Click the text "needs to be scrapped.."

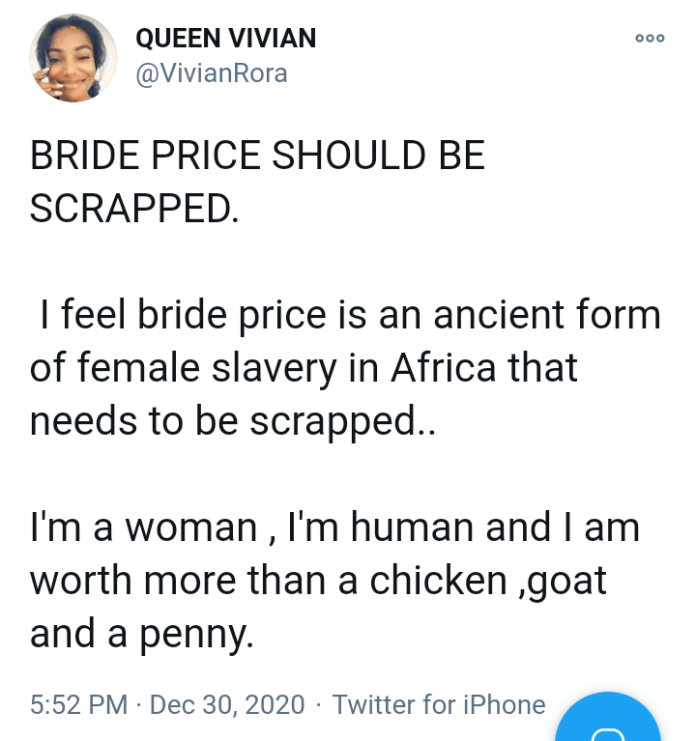click(234, 421)
